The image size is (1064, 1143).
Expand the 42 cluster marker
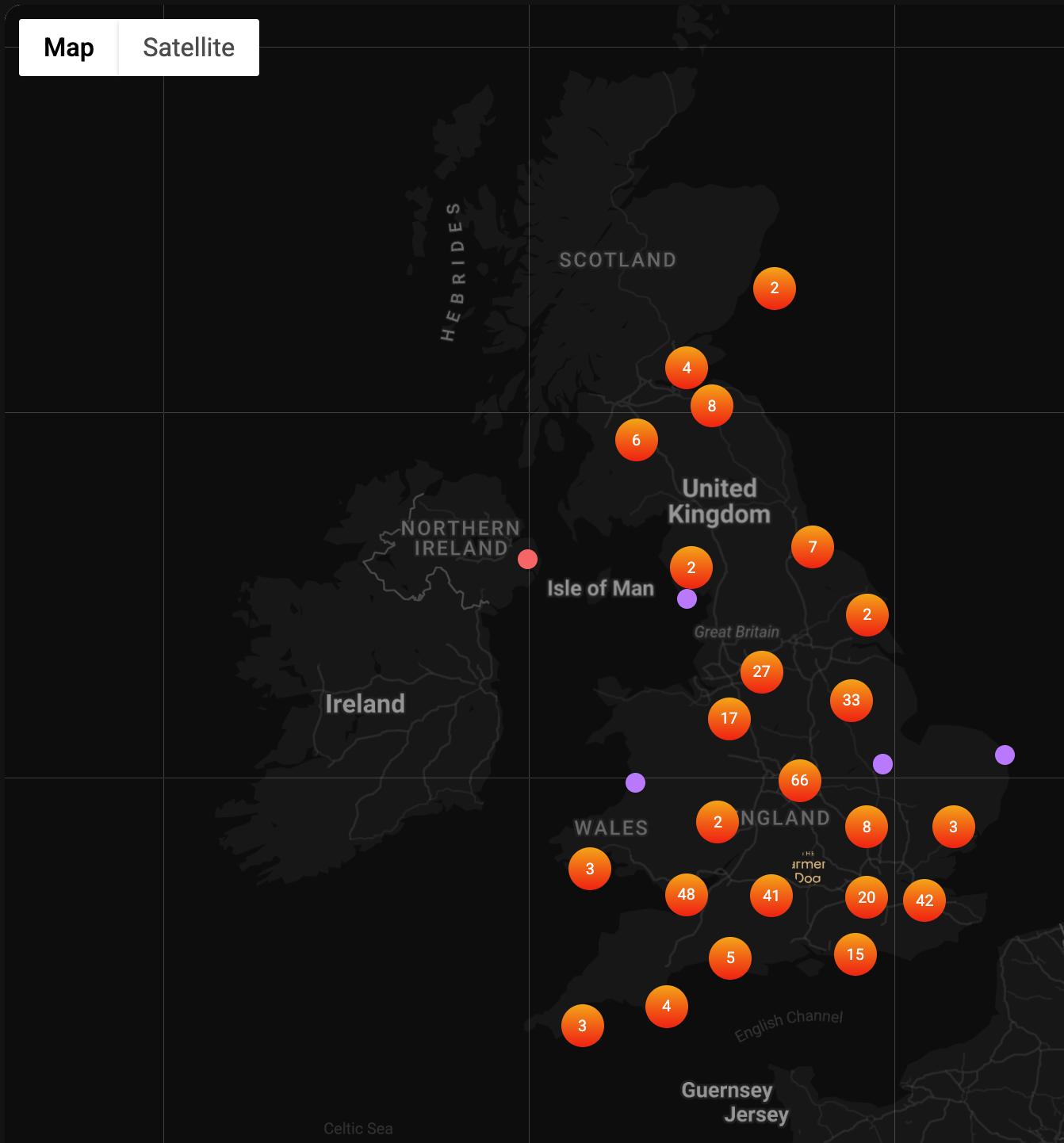tap(924, 900)
